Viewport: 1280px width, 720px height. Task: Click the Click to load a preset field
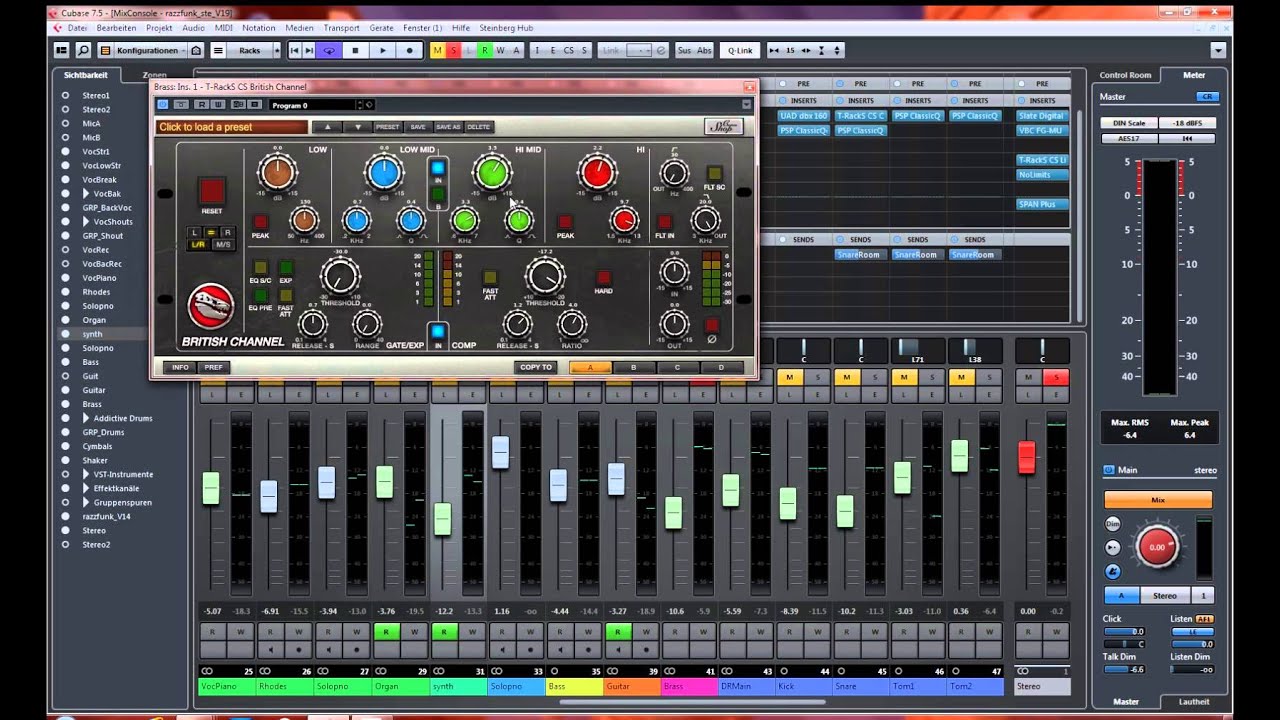coord(232,127)
